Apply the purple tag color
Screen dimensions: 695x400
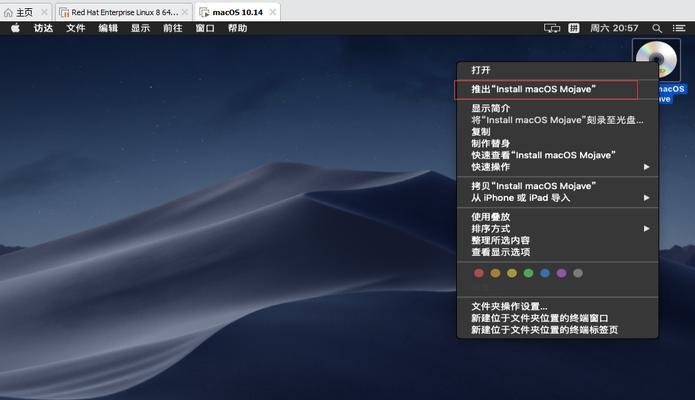coord(561,273)
